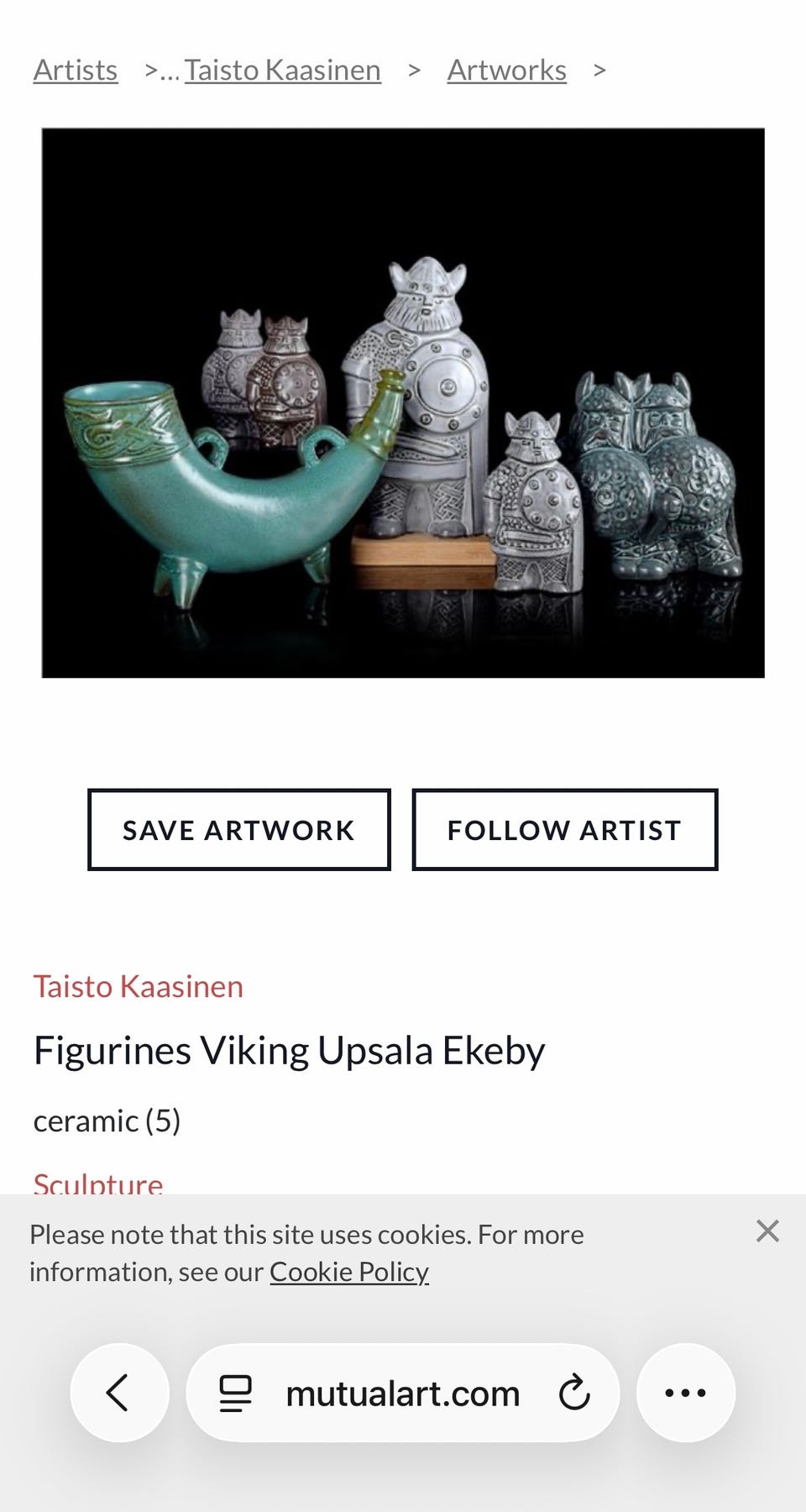
Task: Go to the Artists breadcrumb link
Action: pos(76,70)
